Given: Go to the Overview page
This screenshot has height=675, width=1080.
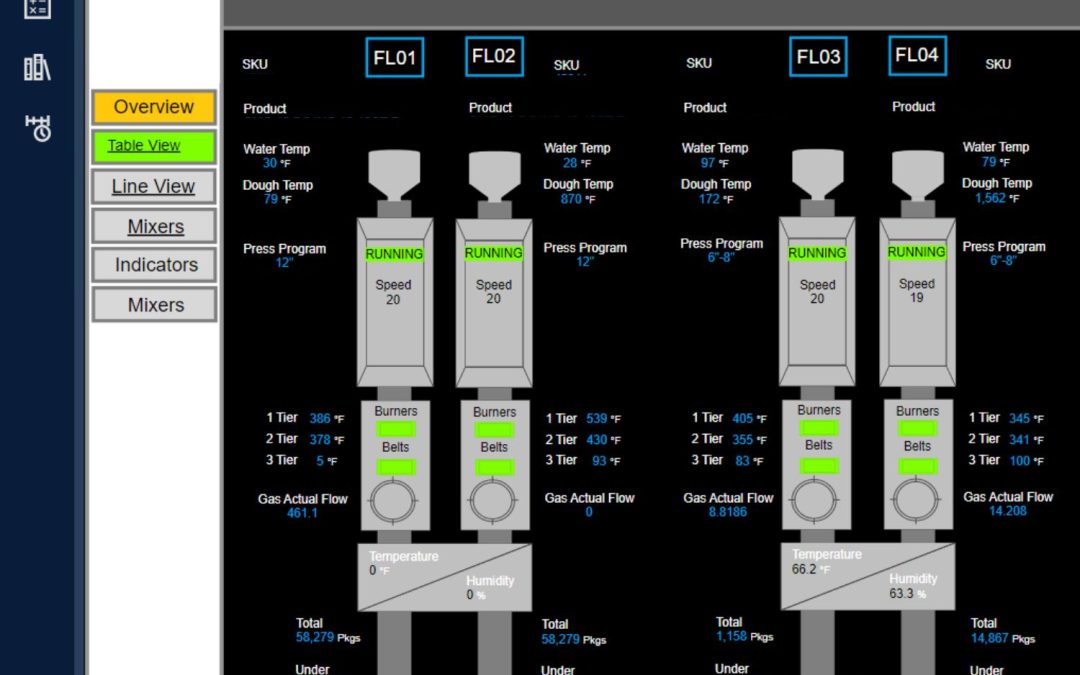Looking at the screenshot, I should pos(154,107).
